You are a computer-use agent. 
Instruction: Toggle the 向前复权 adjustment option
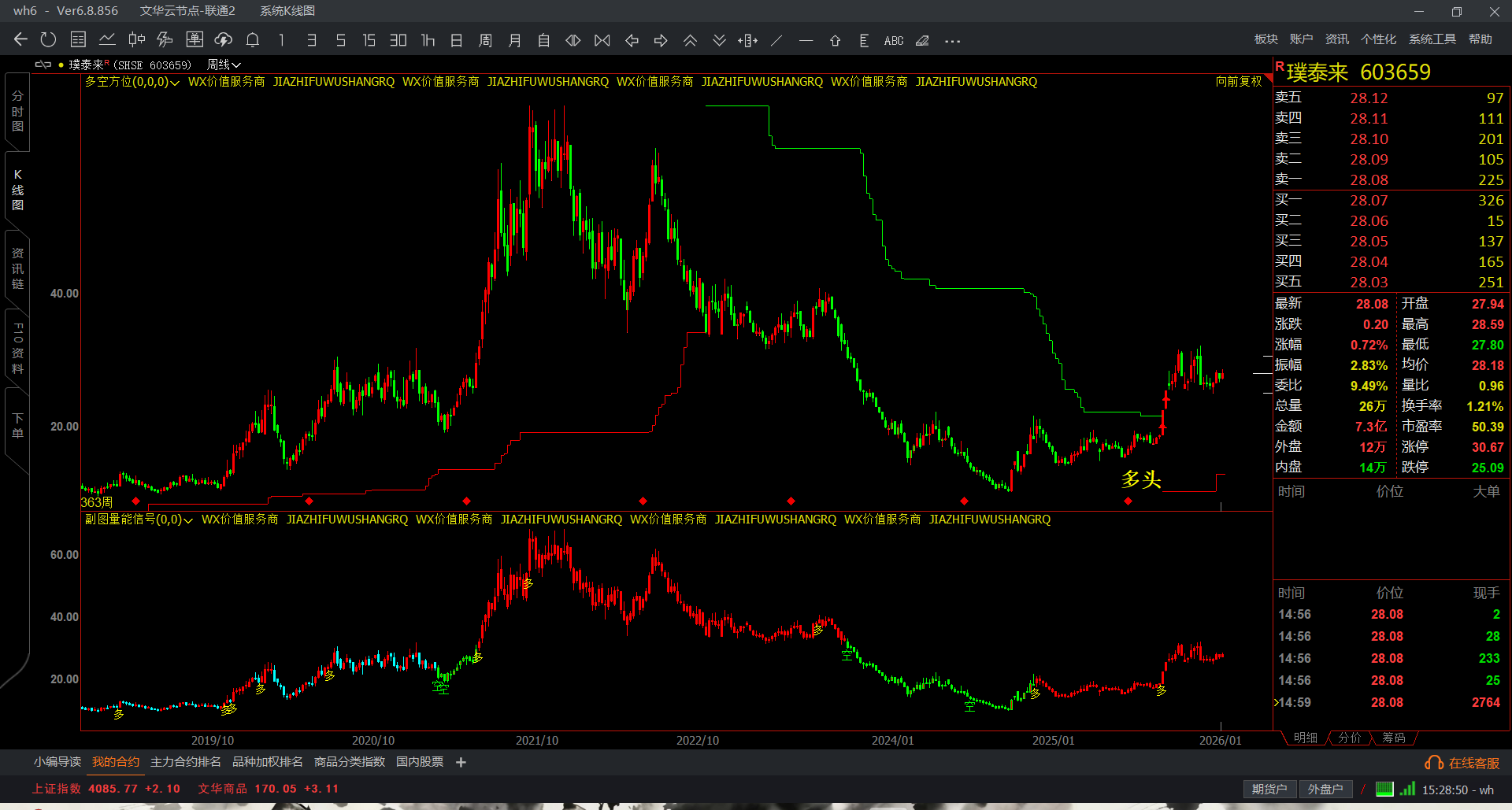point(1239,82)
